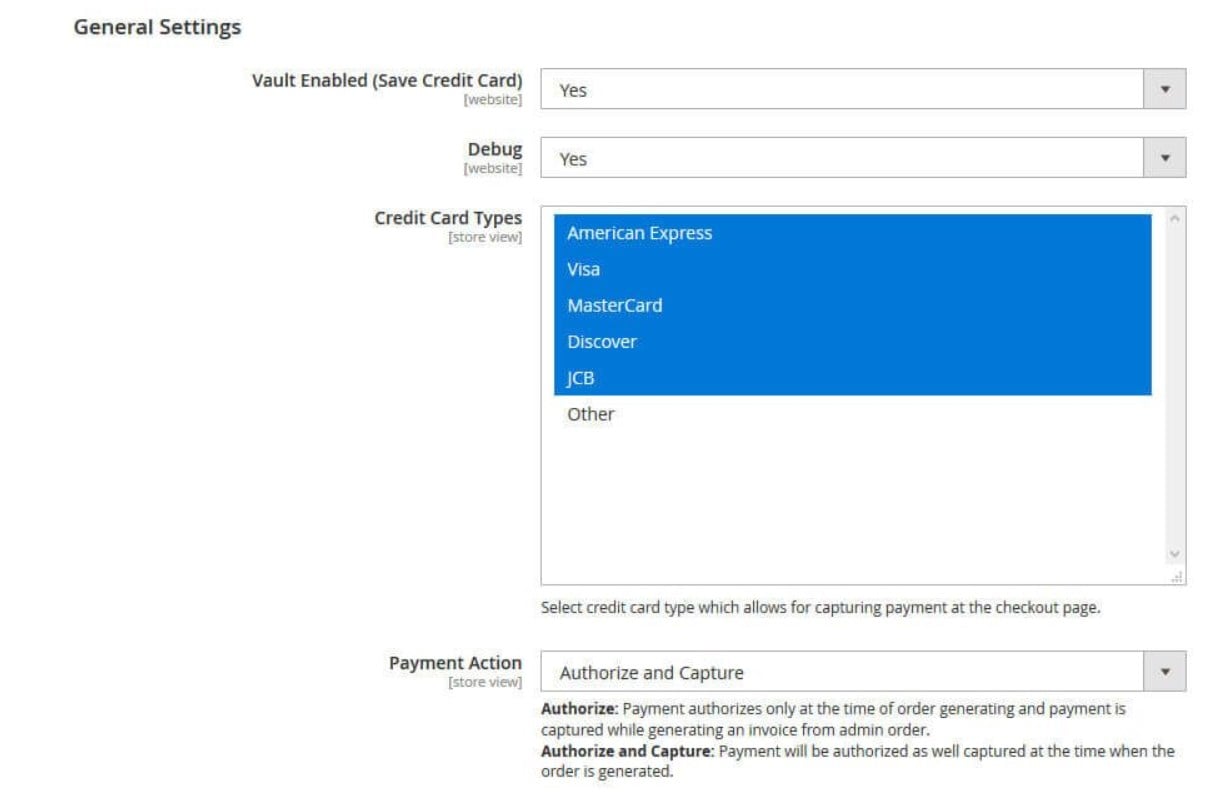This screenshot has height=796, width=1214.
Task: Click the Debug dropdown arrow button
Action: click(x=1164, y=158)
